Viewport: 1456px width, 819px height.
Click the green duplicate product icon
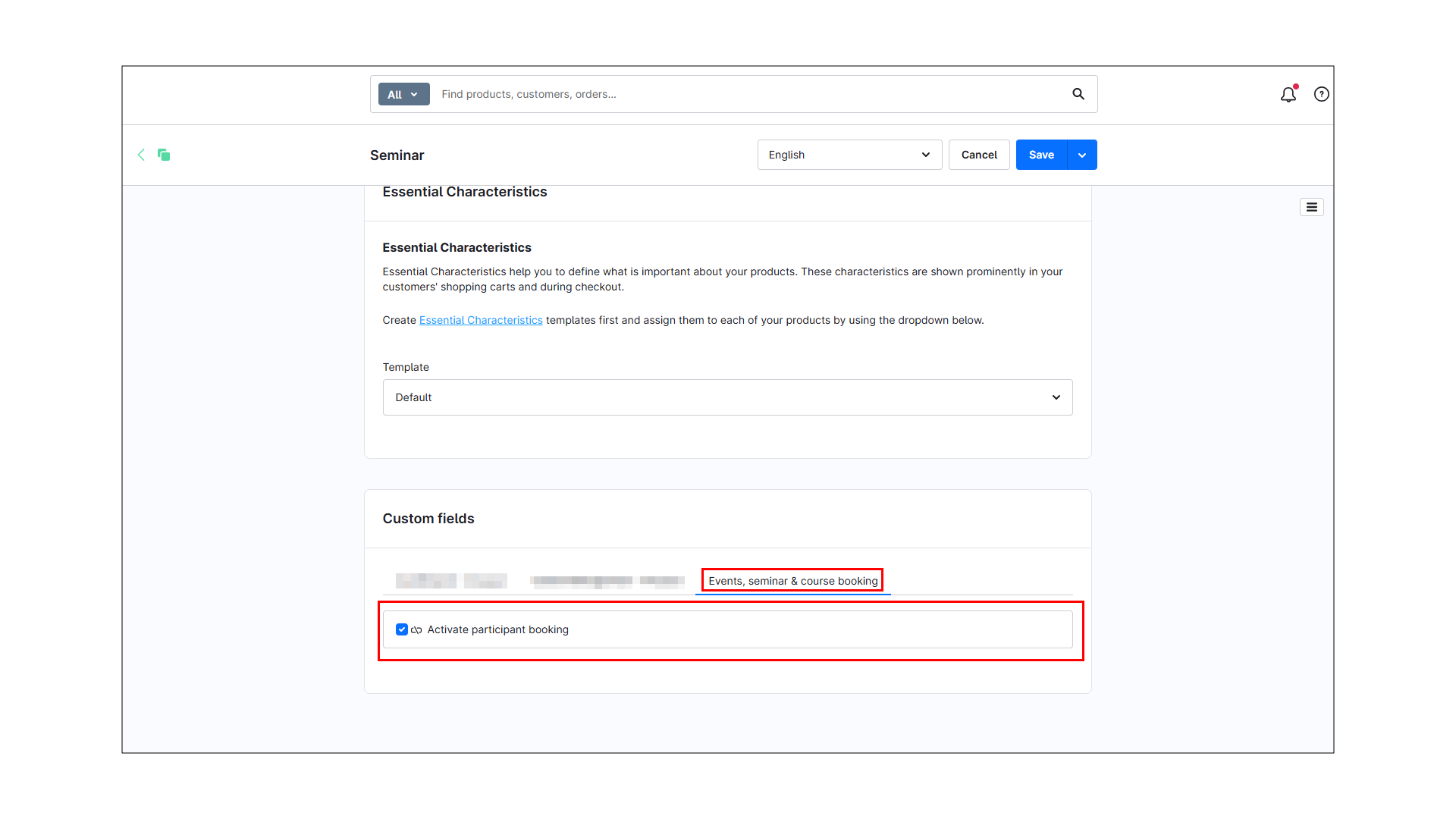point(164,155)
